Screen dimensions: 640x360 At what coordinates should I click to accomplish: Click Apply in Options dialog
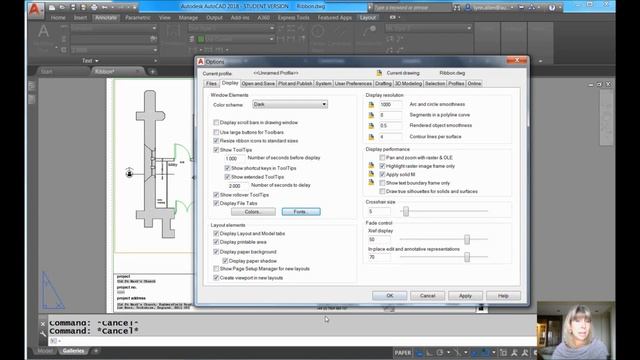(x=465, y=296)
